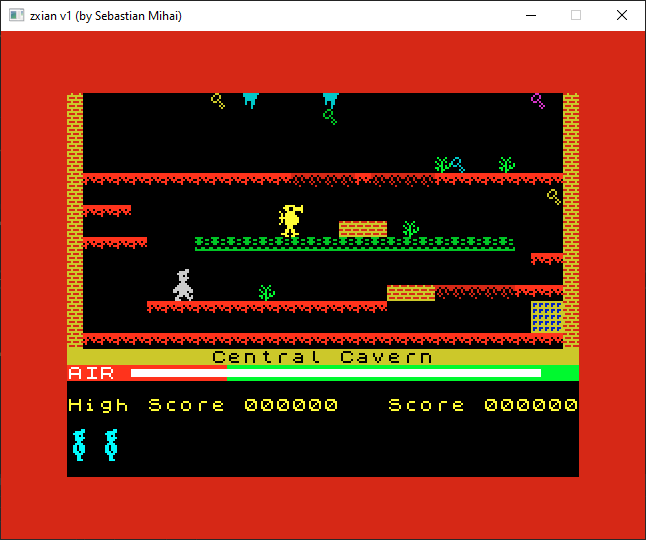Image resolution: width=646 pixels, height=540 pixels.
Task: Select the yellow key beside the left stalactite
Action: 218,101
